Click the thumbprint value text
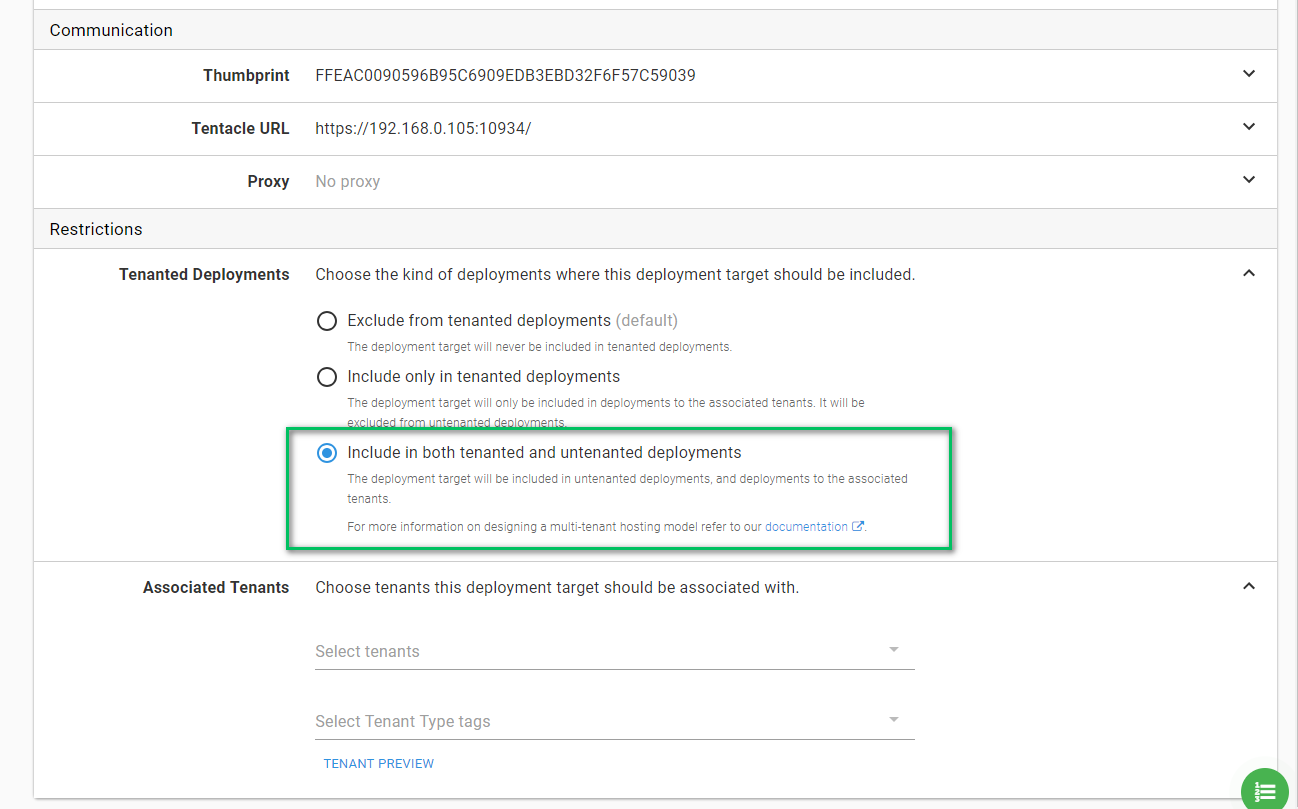The width and height of the screenshot is (1298, 809). (505, 75)
